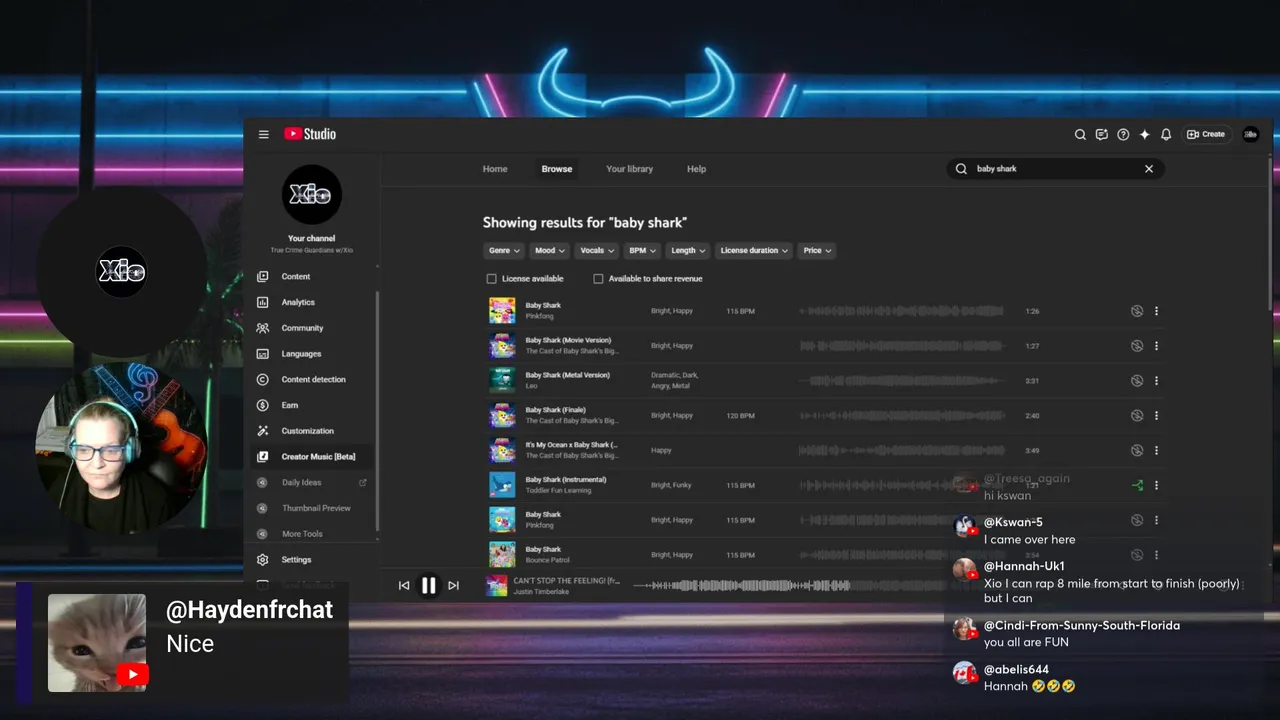Open the three-dot menu for It's My Ocean x Baby Shark
Viewport: 1280px width, 720px height.
click(1157, 450)
